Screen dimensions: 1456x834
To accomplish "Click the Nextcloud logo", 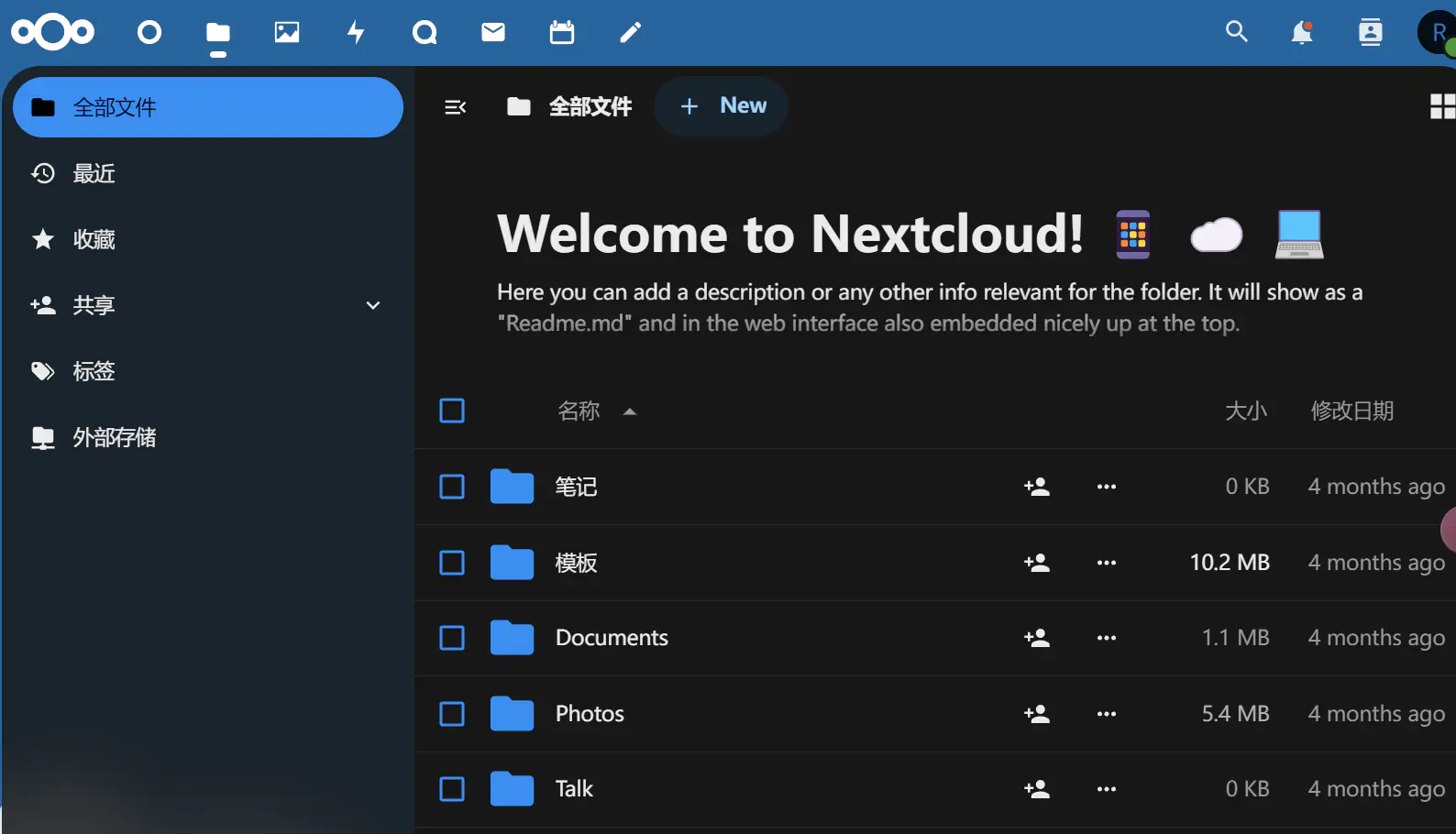I will (x=52, y=33).
